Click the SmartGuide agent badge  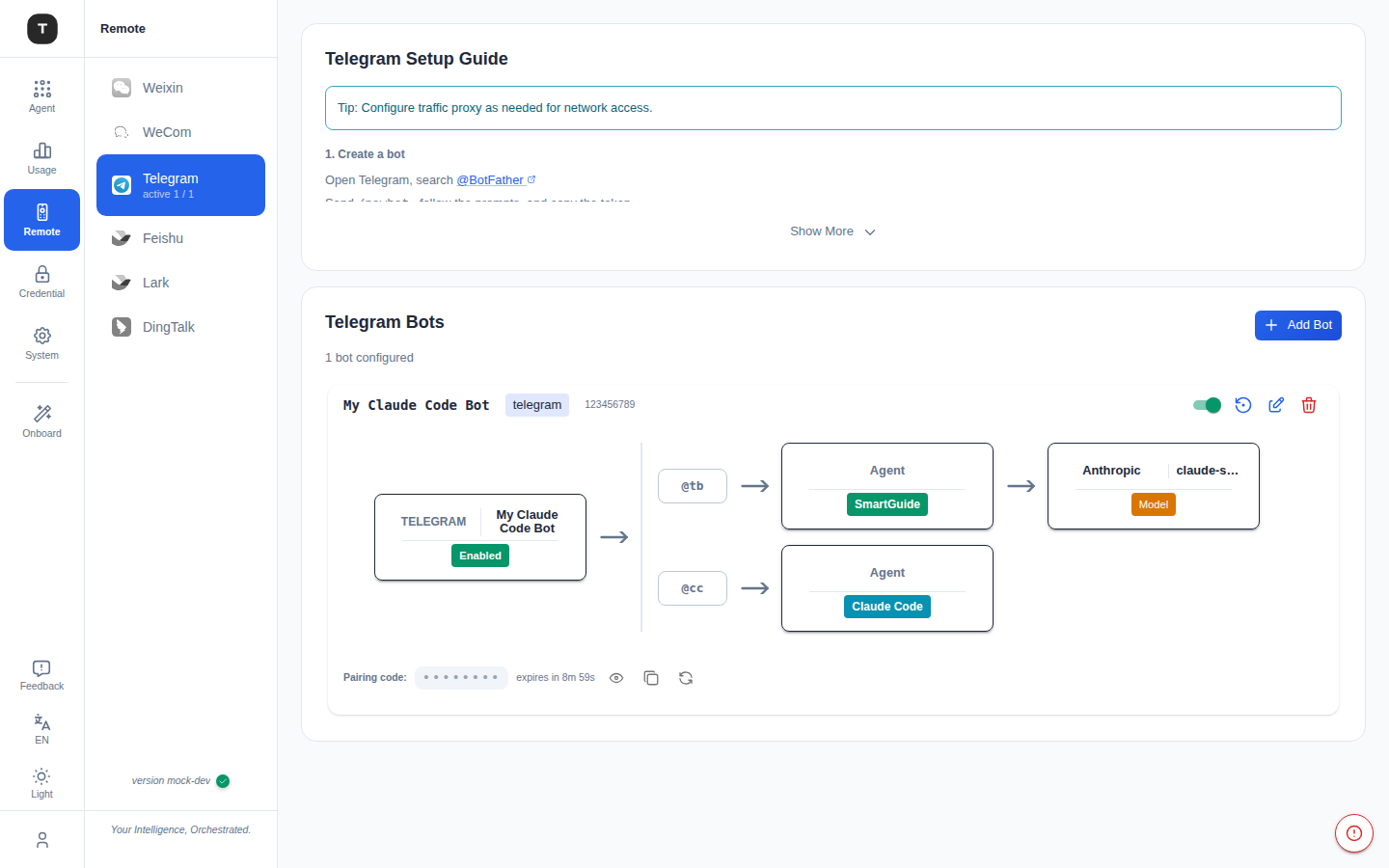click(887, 504)
